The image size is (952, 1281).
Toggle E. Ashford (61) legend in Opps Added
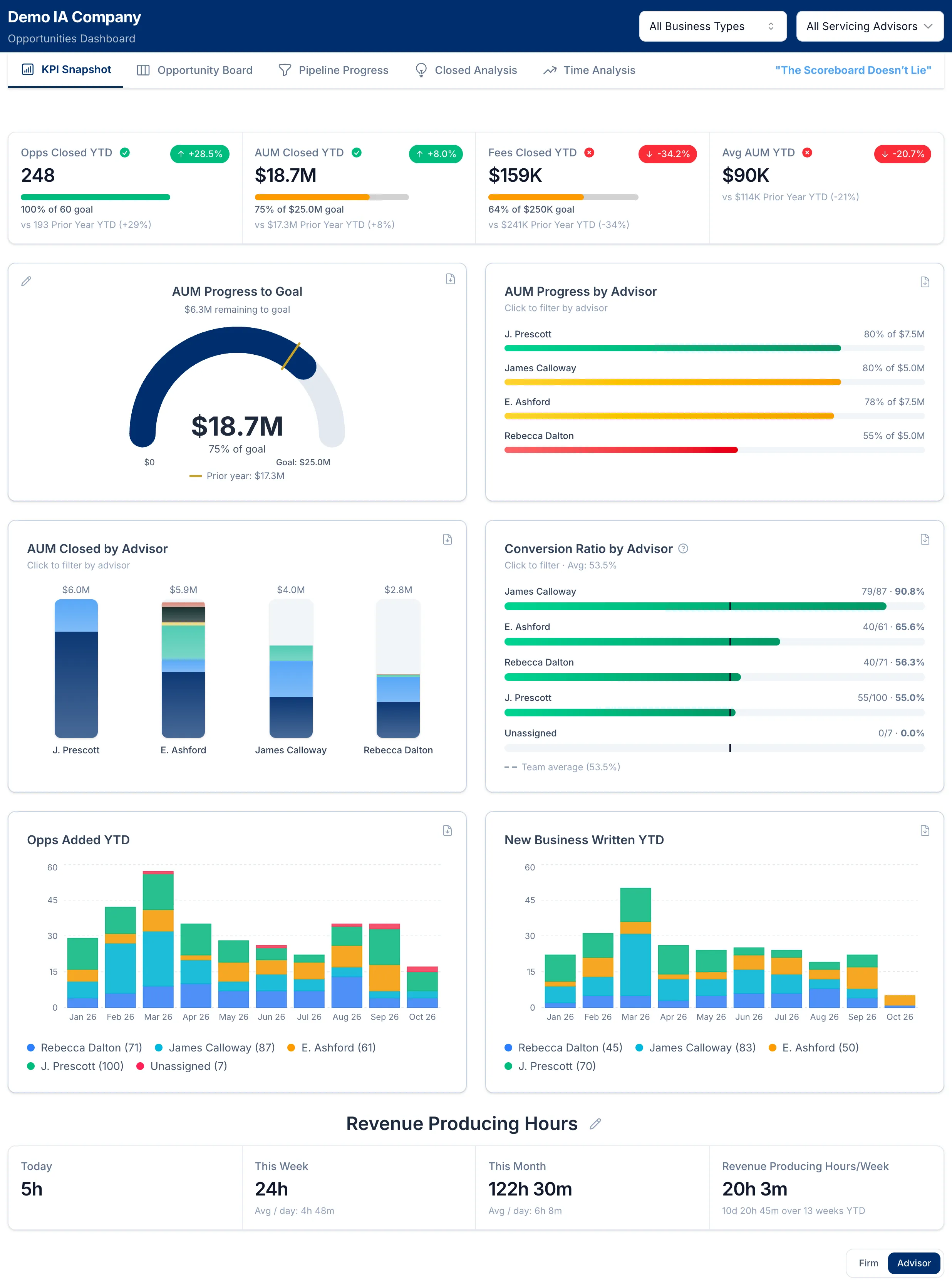pyautogui.click(x=332, y=1048)
